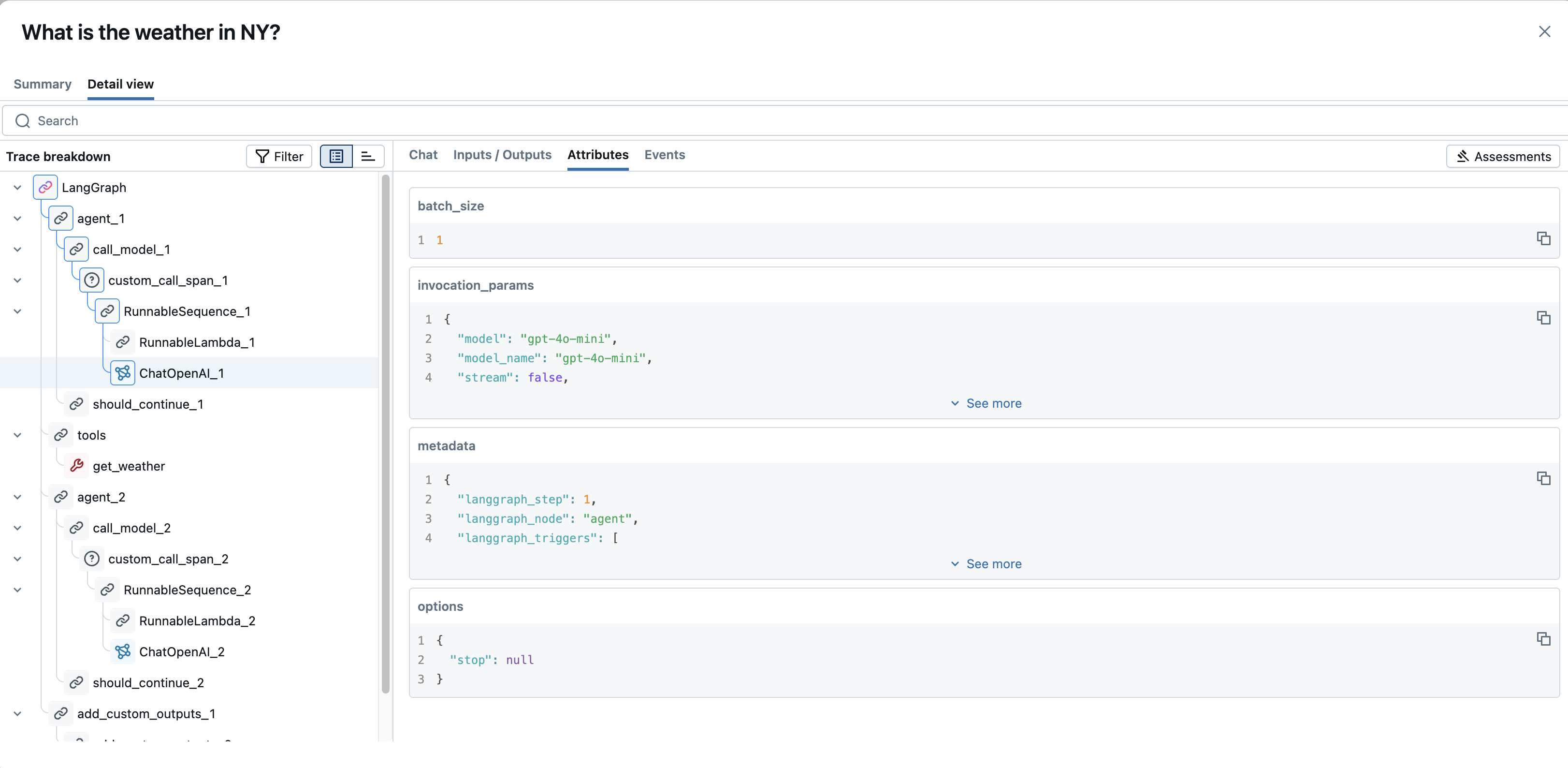Screen dimensions: 1568x768
Task: Click the copy icon in the options panel
Action: coord(1544,639)
